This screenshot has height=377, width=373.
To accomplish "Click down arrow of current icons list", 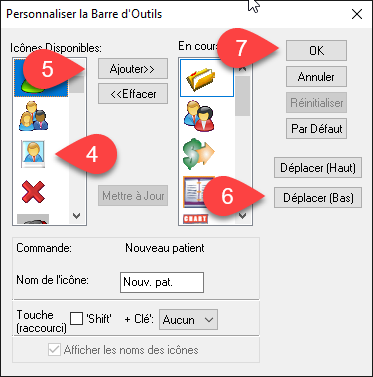I will (243, 216).
